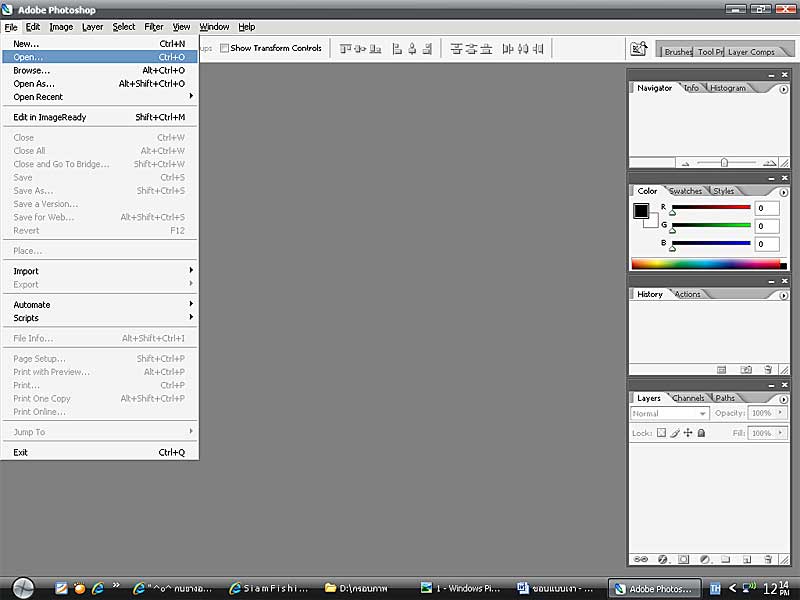This screenshot has width=800, height=600.
Task: Click add layer style icon
Action: 663,559
